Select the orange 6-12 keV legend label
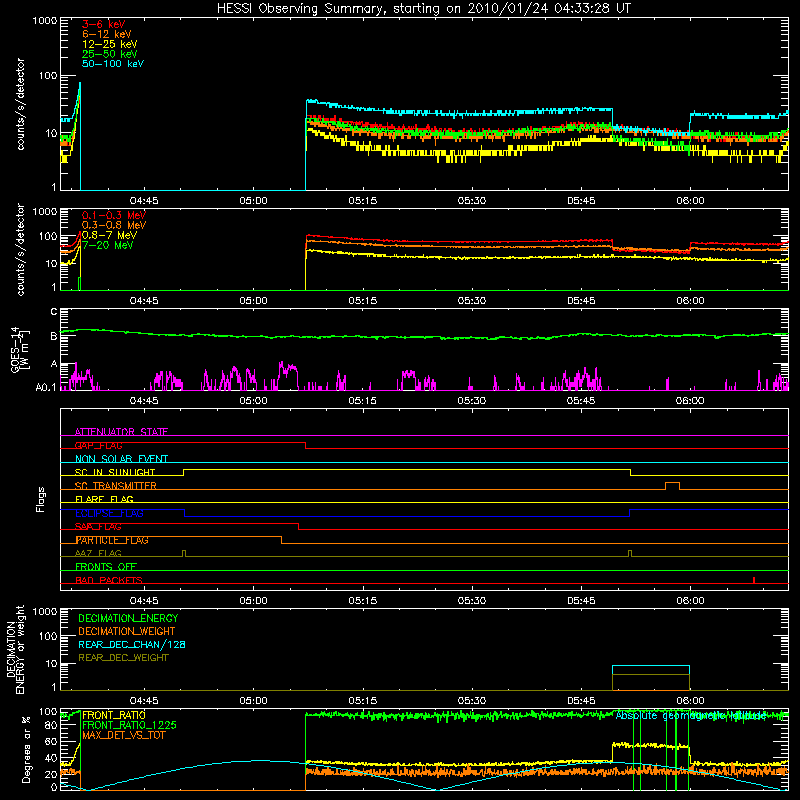Viewport: 800px width, 800px height. pos(106,34)
